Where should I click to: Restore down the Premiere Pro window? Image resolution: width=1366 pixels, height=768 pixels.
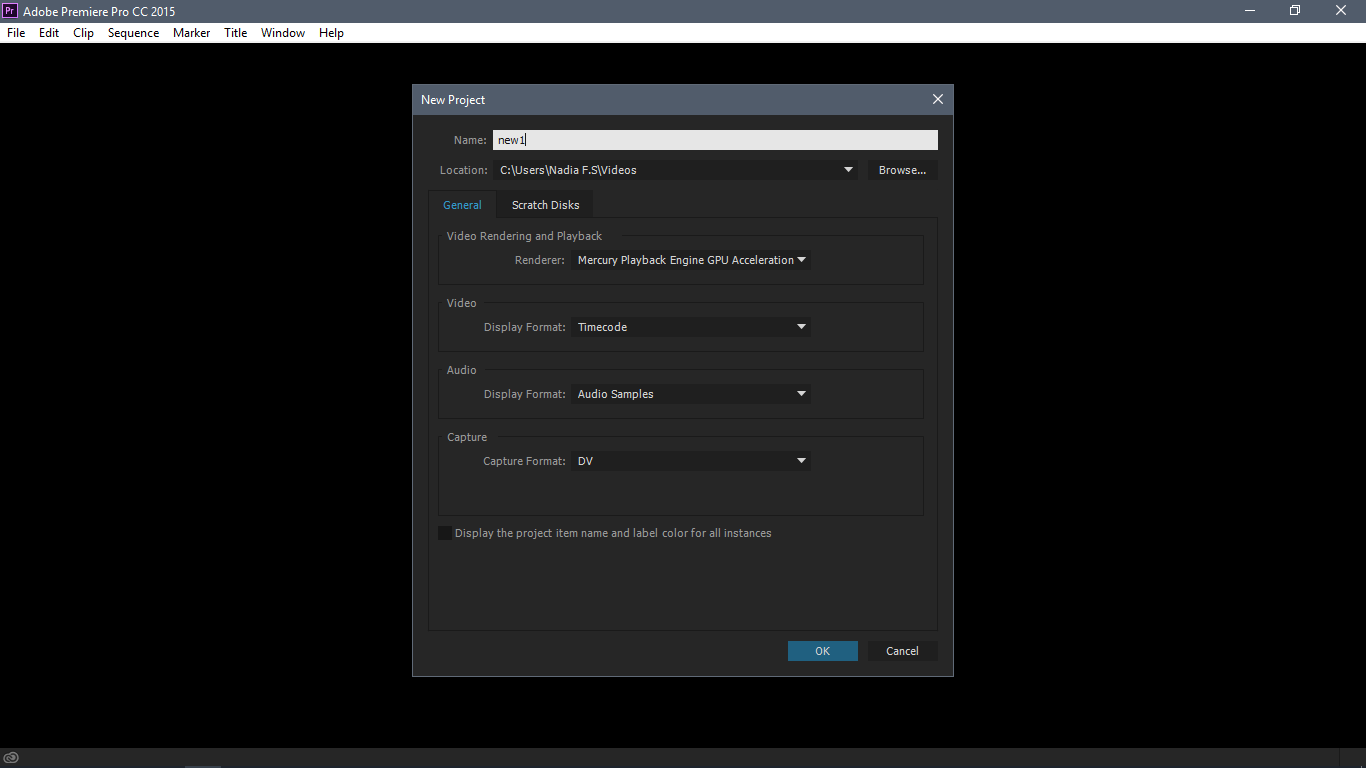click(x=1295, y=11)
